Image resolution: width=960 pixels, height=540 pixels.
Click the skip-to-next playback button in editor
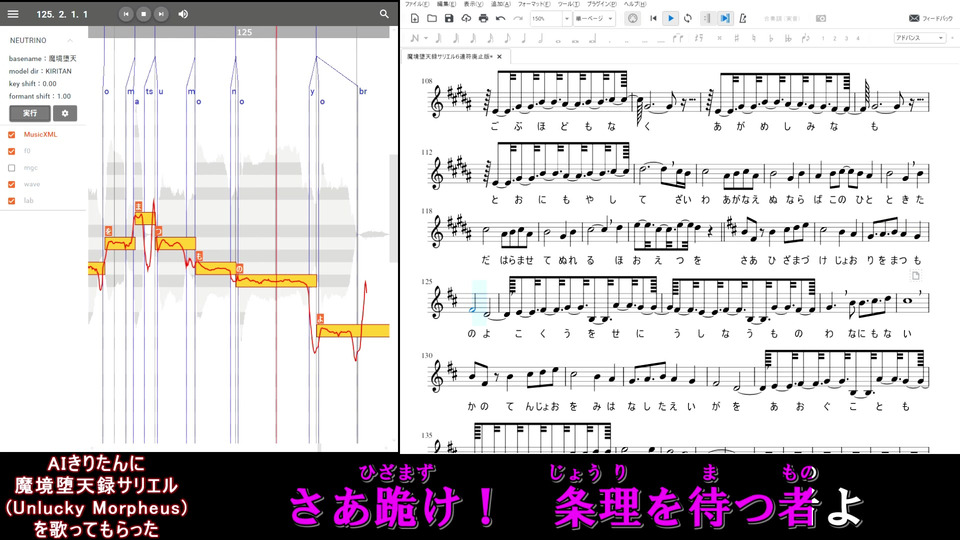coord(161,13)
